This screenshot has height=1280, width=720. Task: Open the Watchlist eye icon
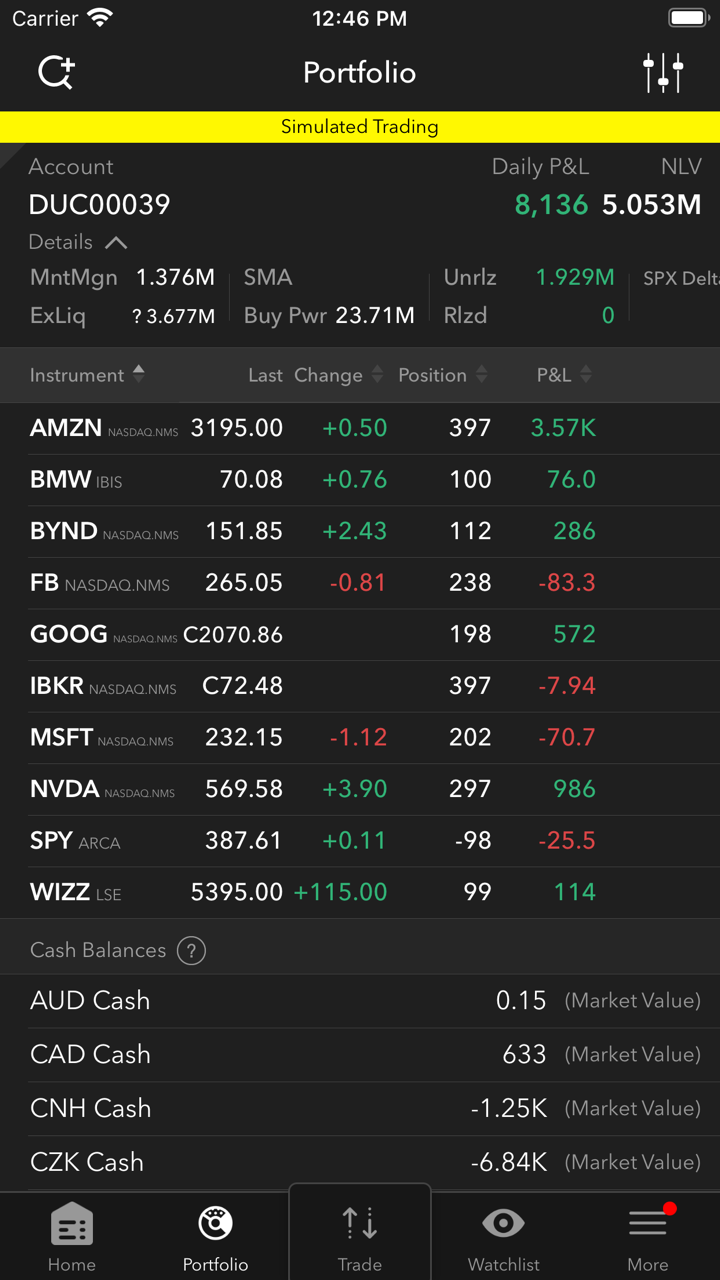[x=503, y=1223]
